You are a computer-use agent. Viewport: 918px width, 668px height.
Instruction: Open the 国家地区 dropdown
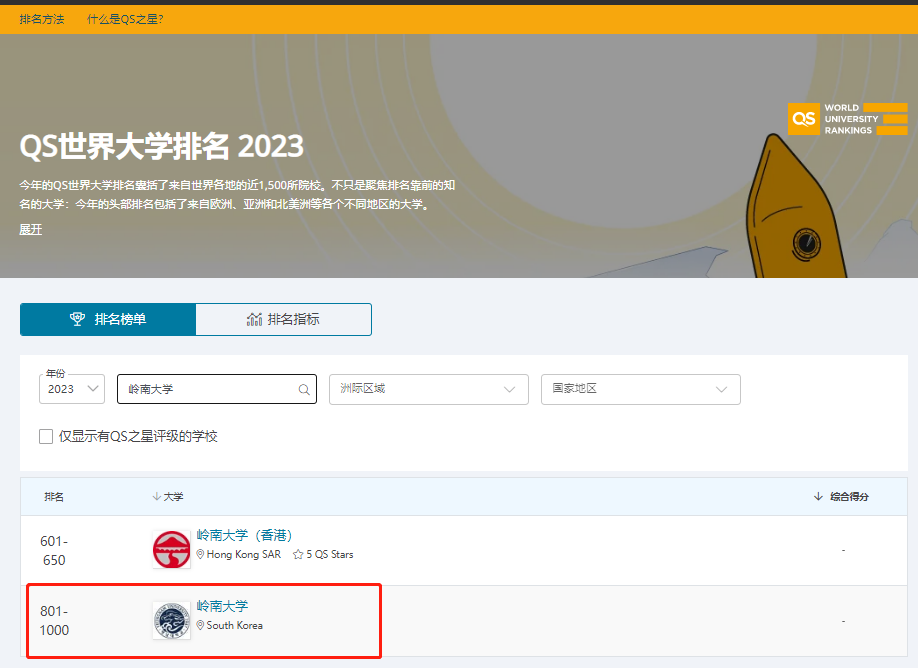(x=640, y=389)
